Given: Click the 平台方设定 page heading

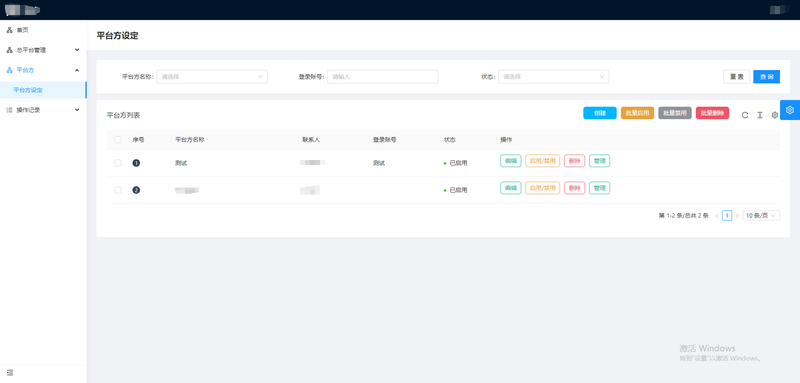Looking at the screenshot, I should coord(117,36).
